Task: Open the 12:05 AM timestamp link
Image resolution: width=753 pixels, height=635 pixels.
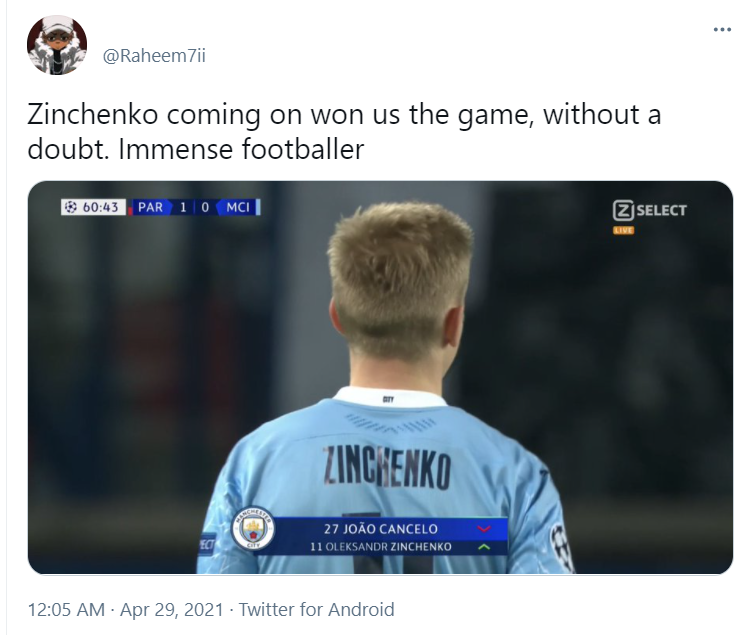Action: [66, 610]
